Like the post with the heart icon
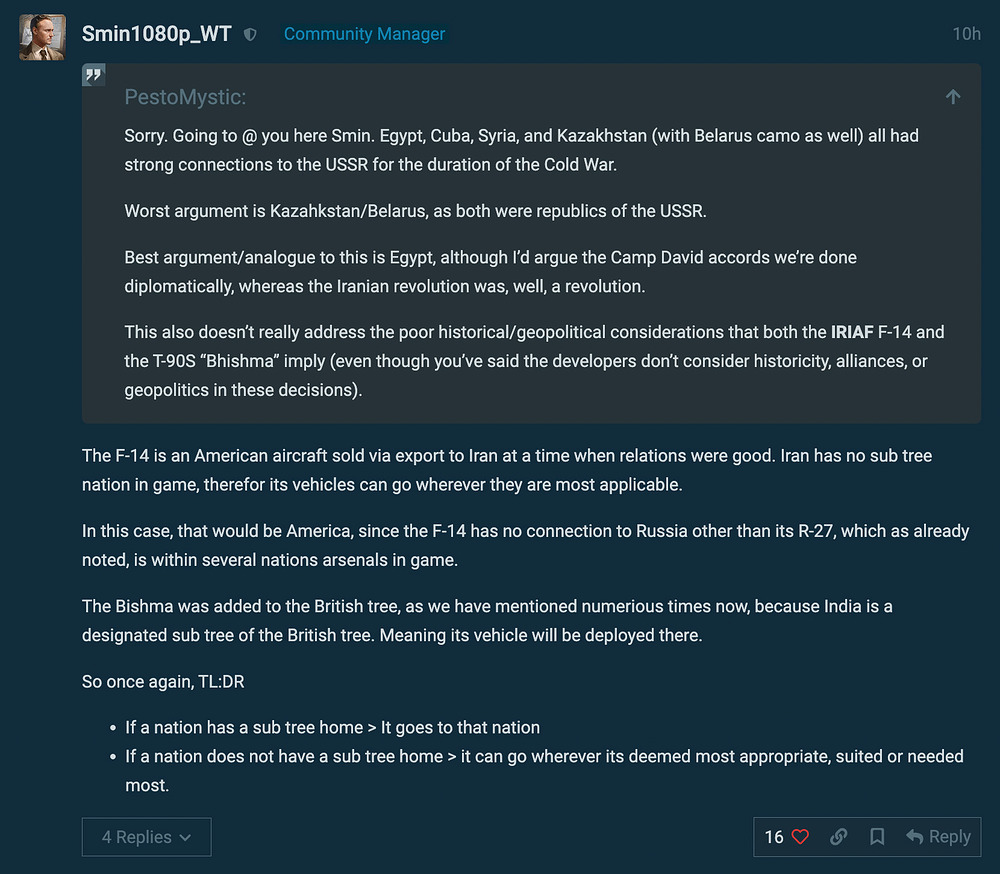1000x874 pixels. click(x=800, y=837)
